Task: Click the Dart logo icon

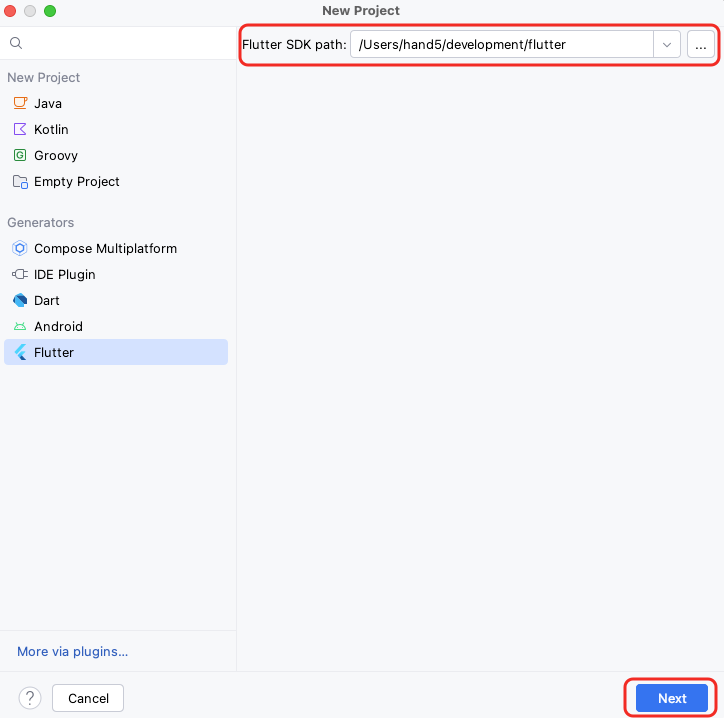Action: [x=20, y=300]
